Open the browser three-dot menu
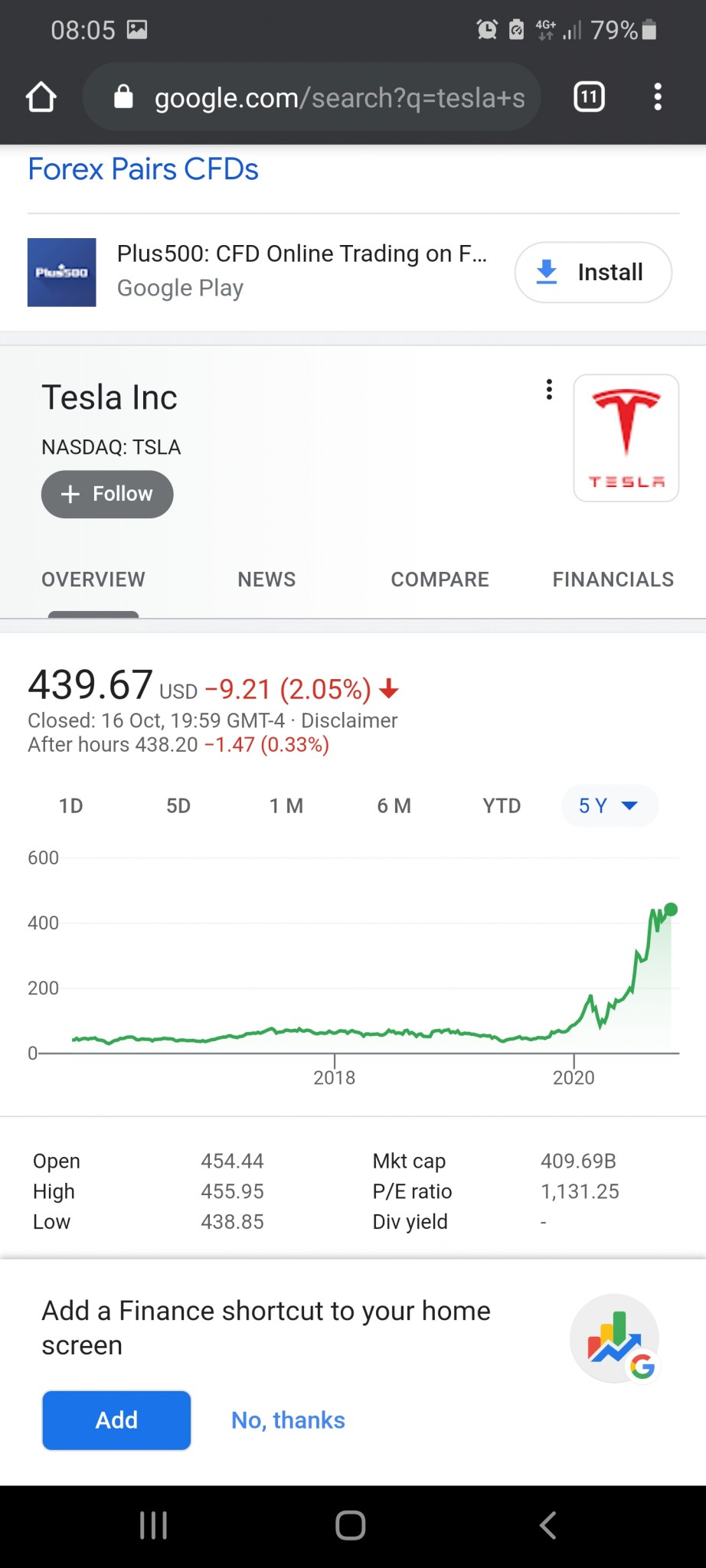 tap(657, 97)
